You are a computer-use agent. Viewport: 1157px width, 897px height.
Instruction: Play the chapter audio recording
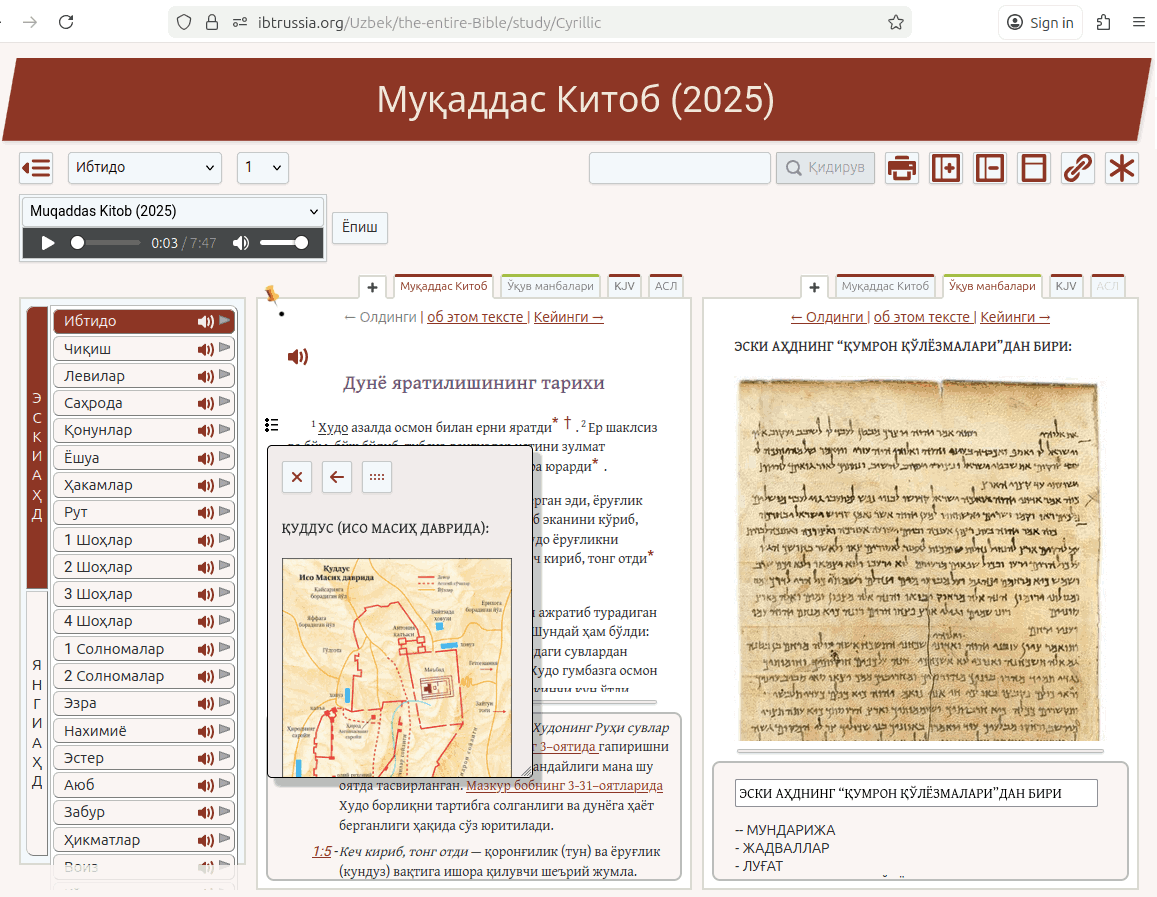click(x=48, y=243)
